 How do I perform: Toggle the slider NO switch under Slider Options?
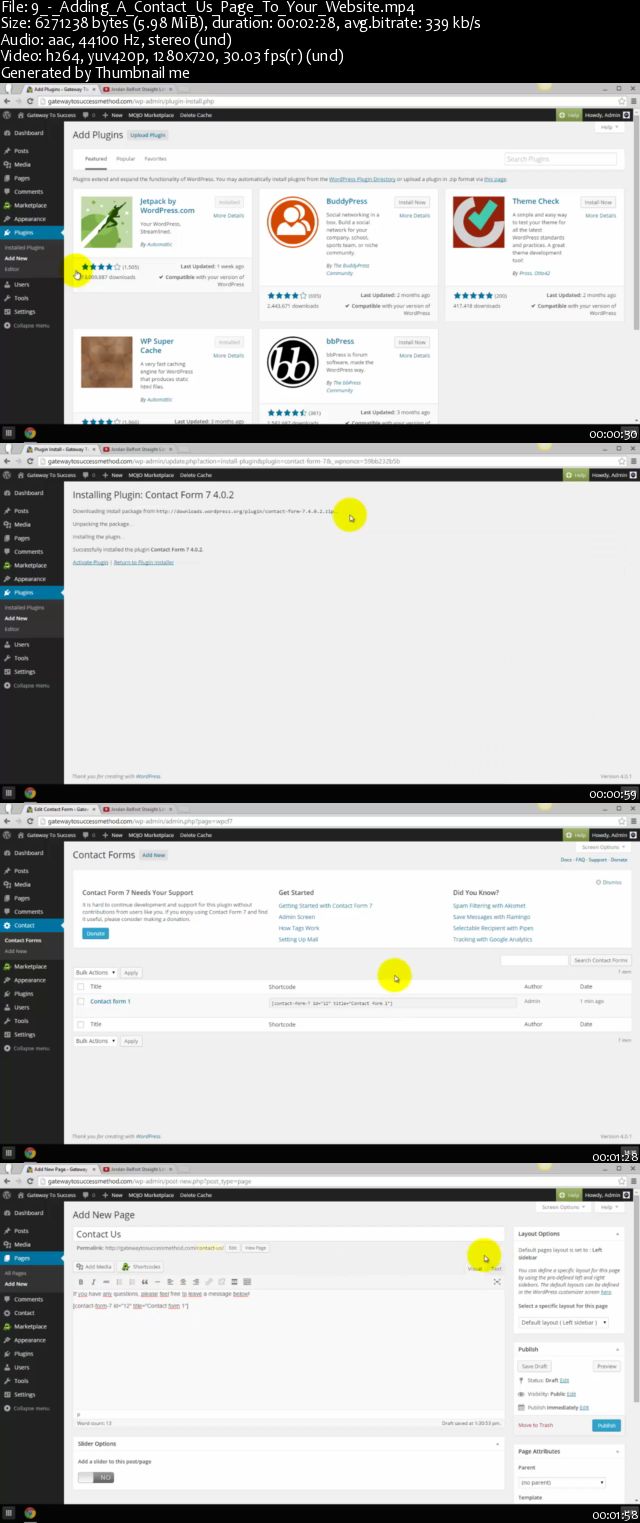point(97,1477)
